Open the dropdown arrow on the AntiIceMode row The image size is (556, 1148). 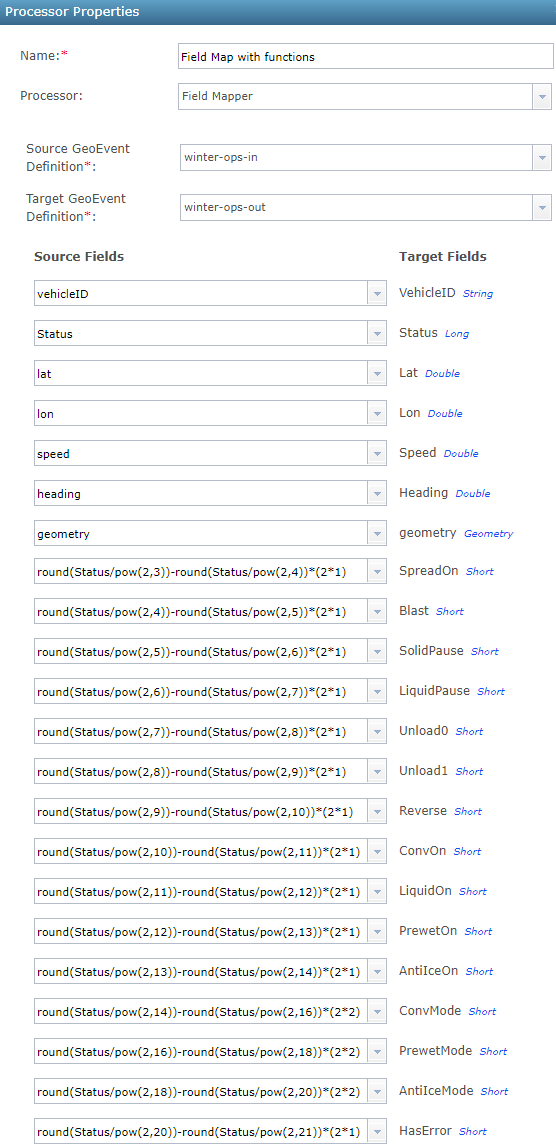tap(377, 1092)
